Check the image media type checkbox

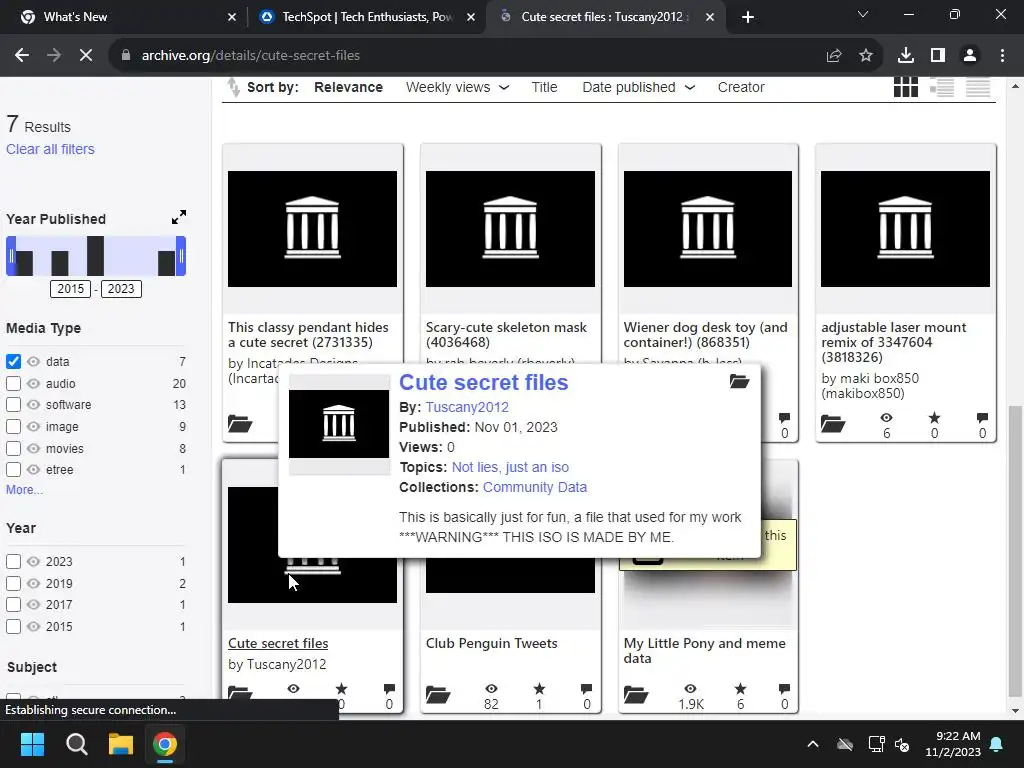(14, 426)
